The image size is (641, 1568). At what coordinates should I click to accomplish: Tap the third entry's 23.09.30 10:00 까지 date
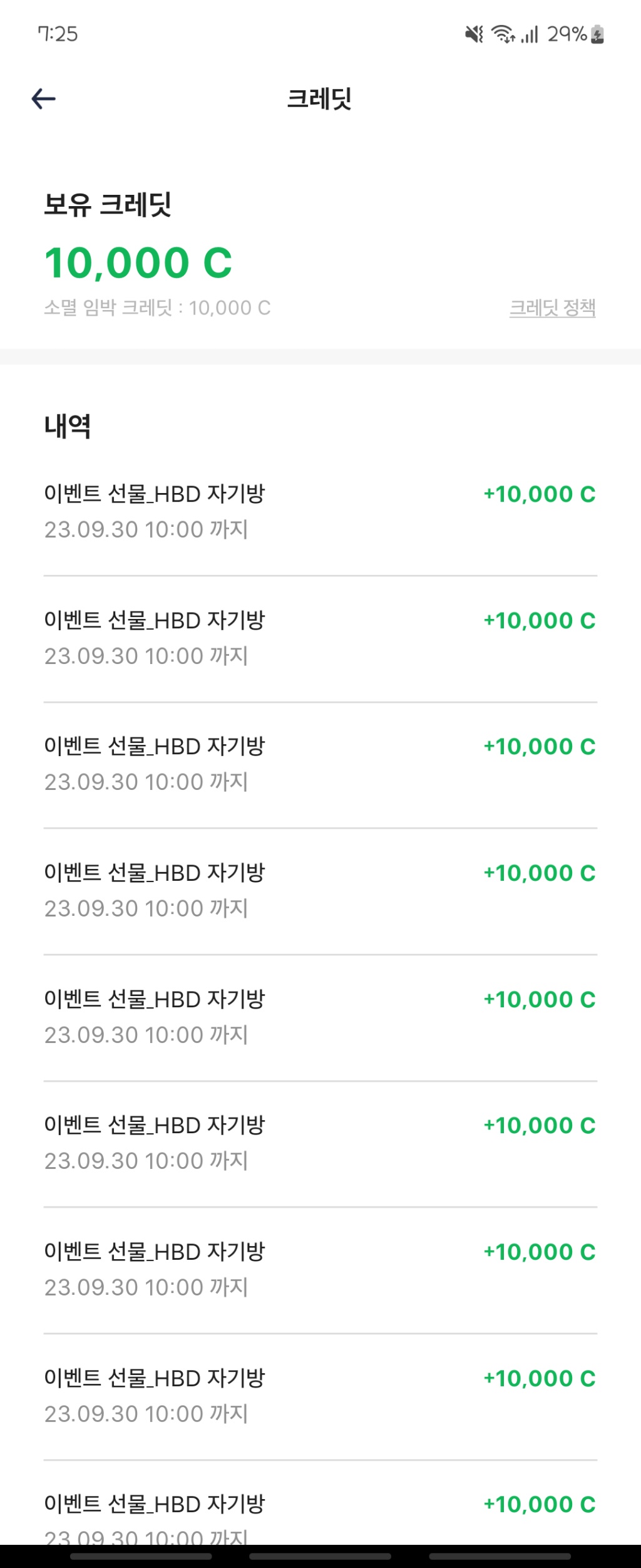click(x=146, y=782)
